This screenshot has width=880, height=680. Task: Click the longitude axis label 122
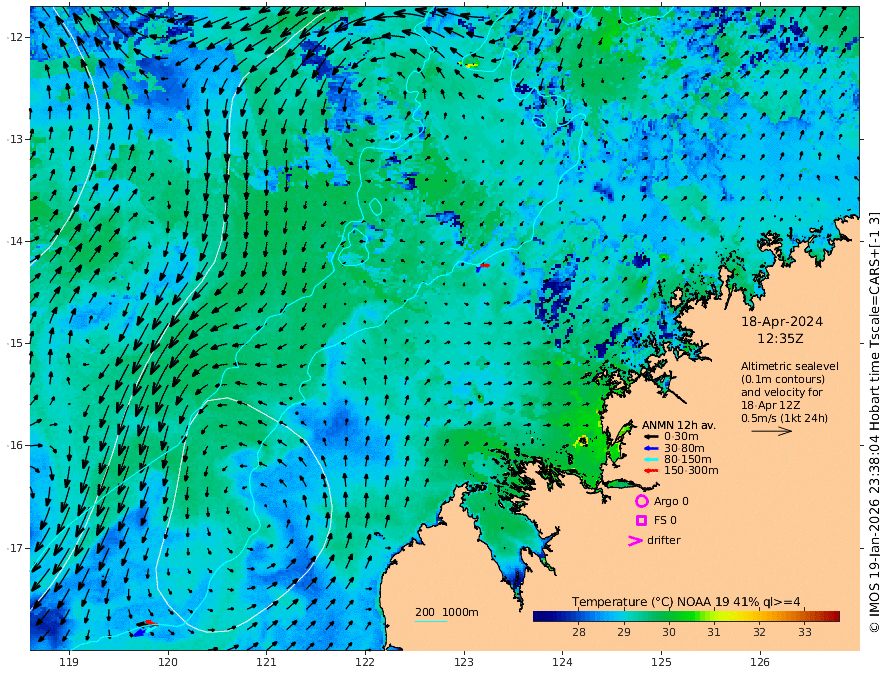365,662
